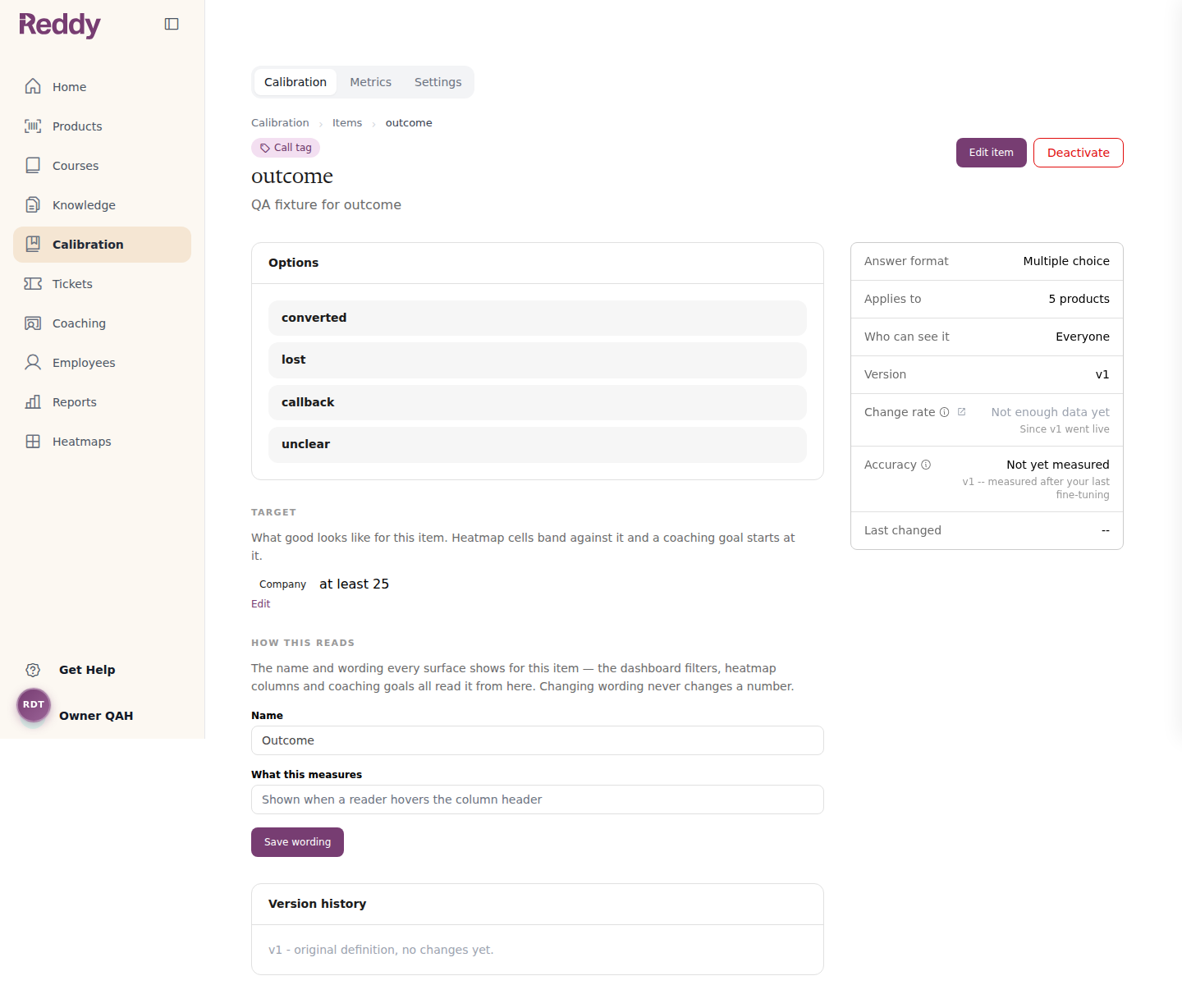Open Home in the sidebar
Viewport: 1182px width, 1008px height.
[102, 86]
